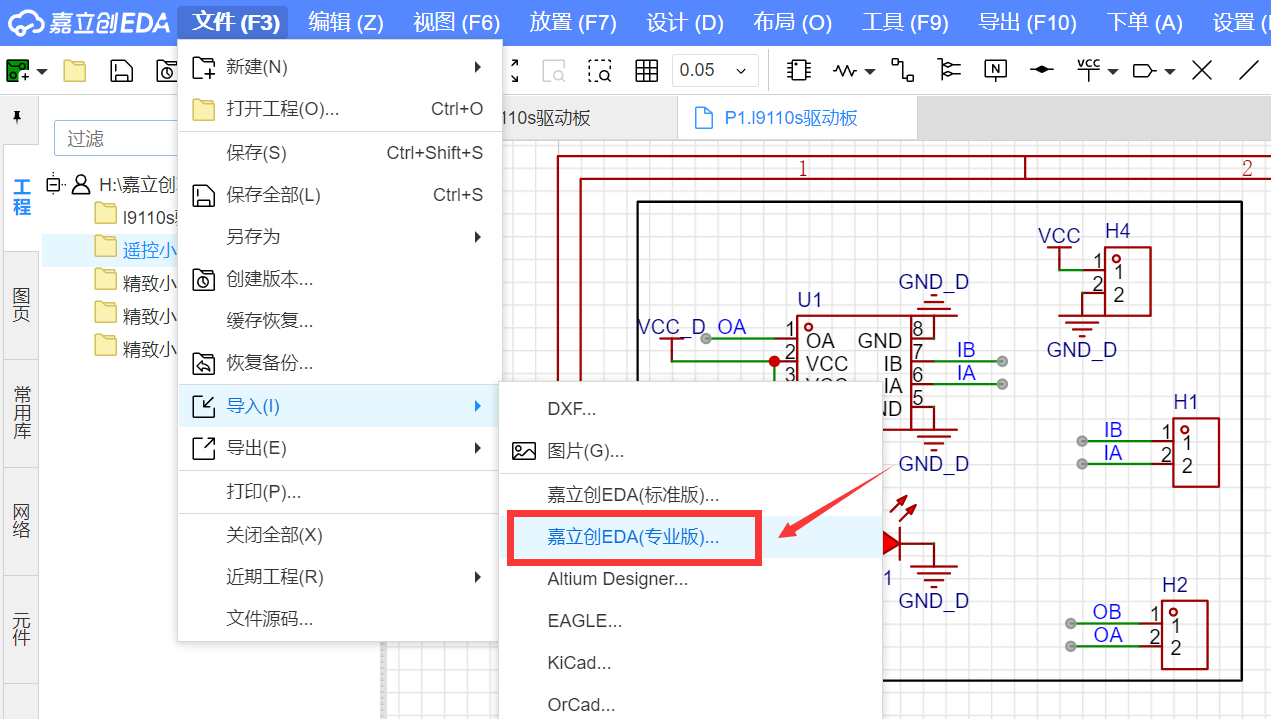Click the net port tool icon
Viewport: 1271px width, 719px height.
point(1144,70)
